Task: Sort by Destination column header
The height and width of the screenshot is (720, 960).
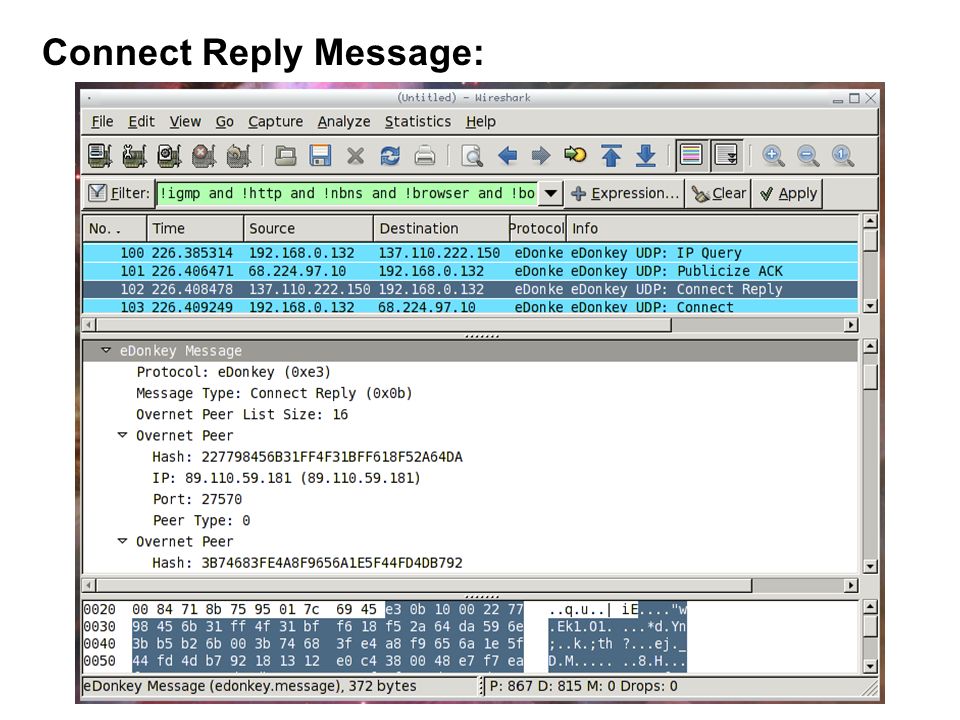Action: 441,229
